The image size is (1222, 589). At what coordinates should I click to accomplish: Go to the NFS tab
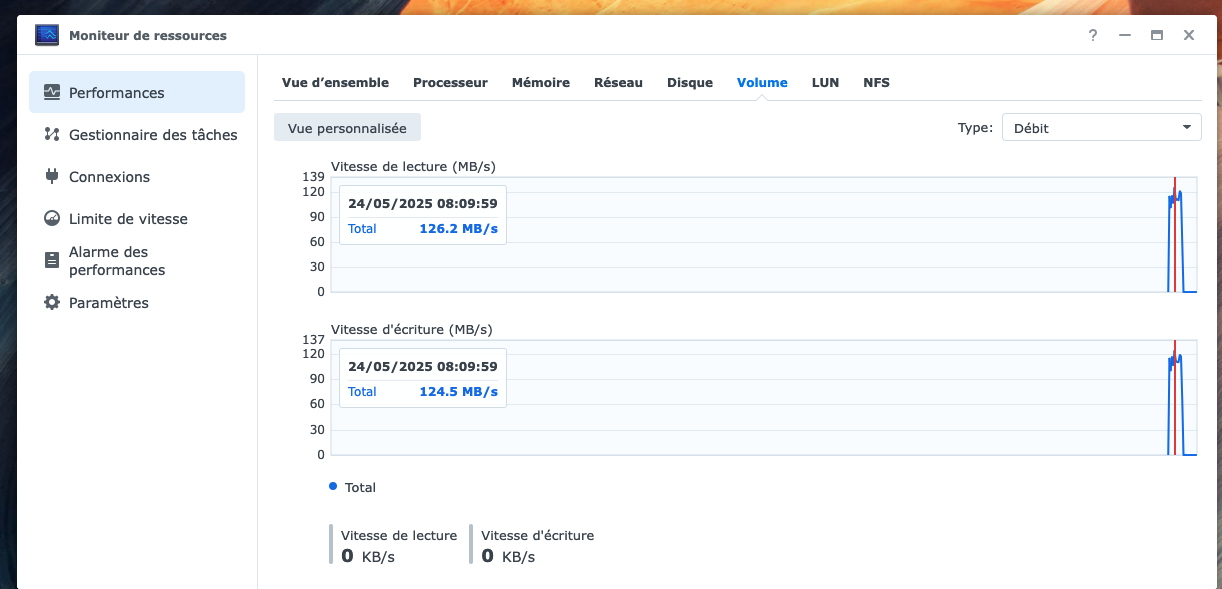click(876, 83)
